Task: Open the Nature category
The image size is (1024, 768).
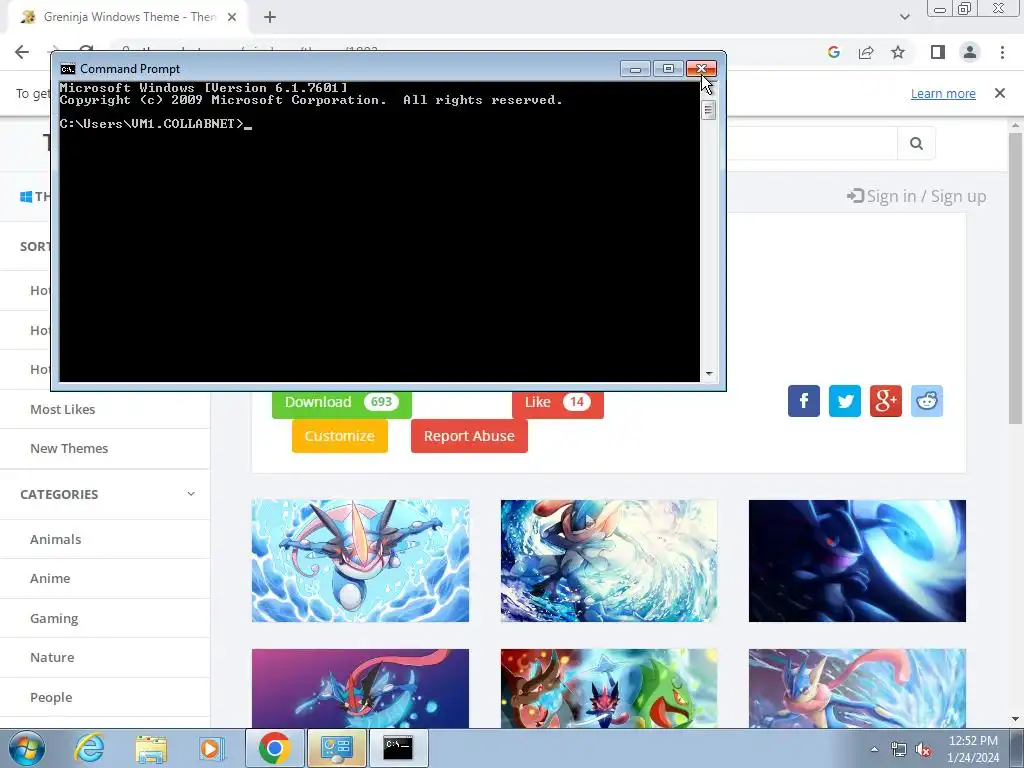Action: point(52,658)
